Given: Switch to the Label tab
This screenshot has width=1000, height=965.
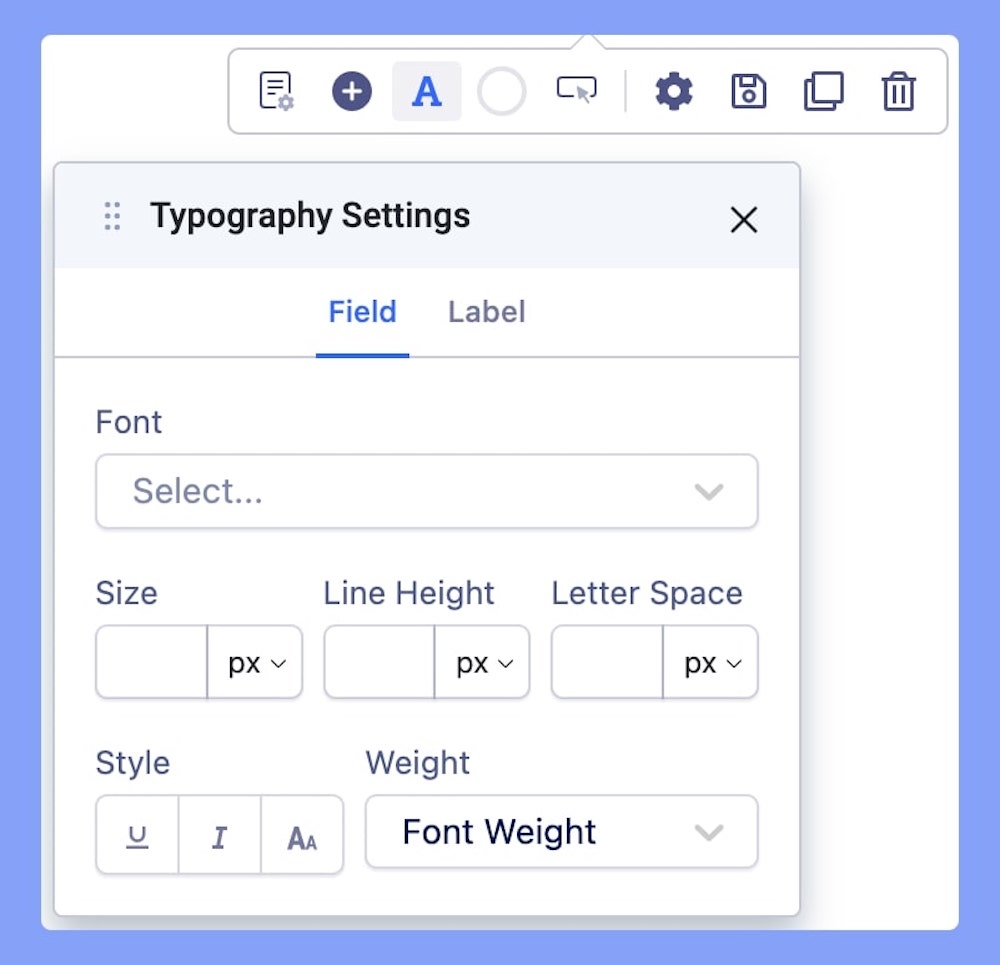Looking at the screenshot, I should click(x=486, y=312).
